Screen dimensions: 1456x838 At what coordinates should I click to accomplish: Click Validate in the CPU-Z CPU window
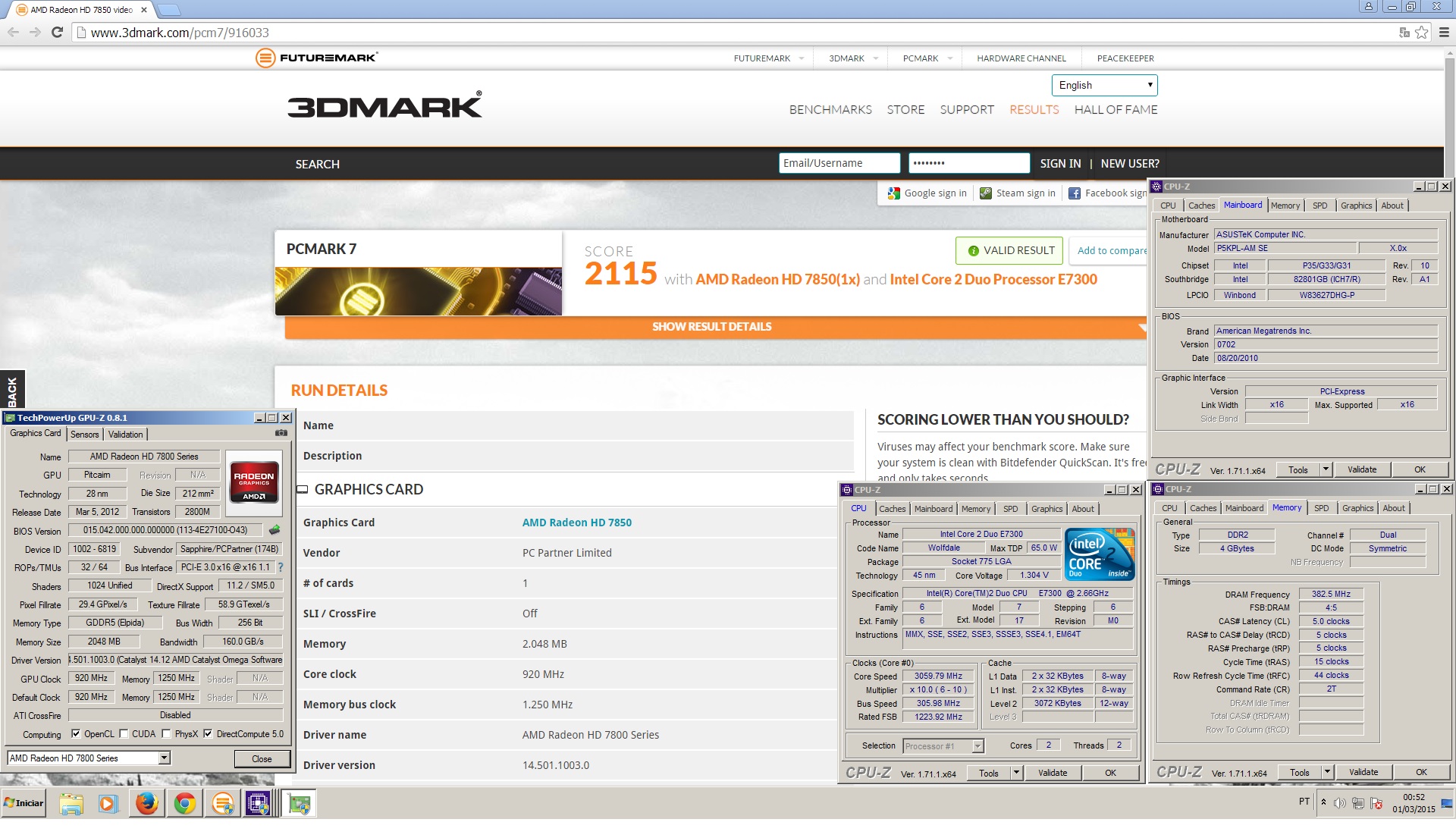coord(1053,773)
